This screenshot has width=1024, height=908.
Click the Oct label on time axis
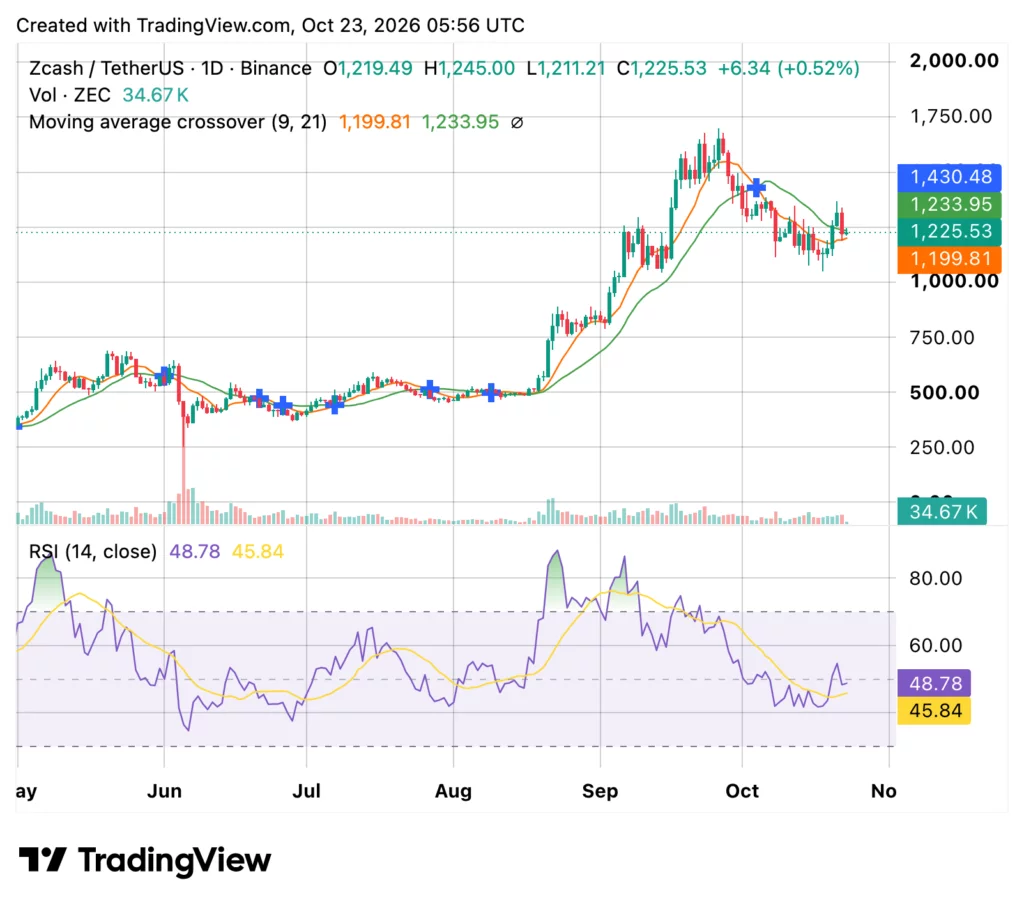click(x=742, y=791)
